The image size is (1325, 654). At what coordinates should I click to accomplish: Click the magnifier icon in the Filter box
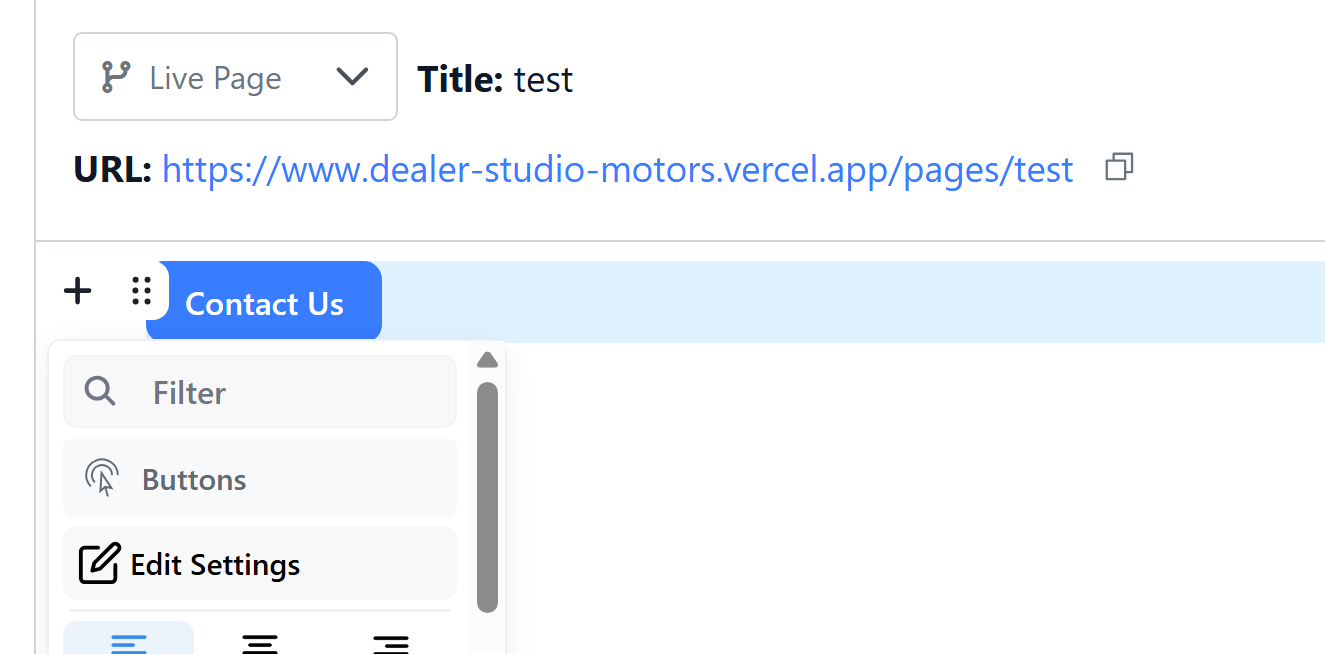coord(100,391)
